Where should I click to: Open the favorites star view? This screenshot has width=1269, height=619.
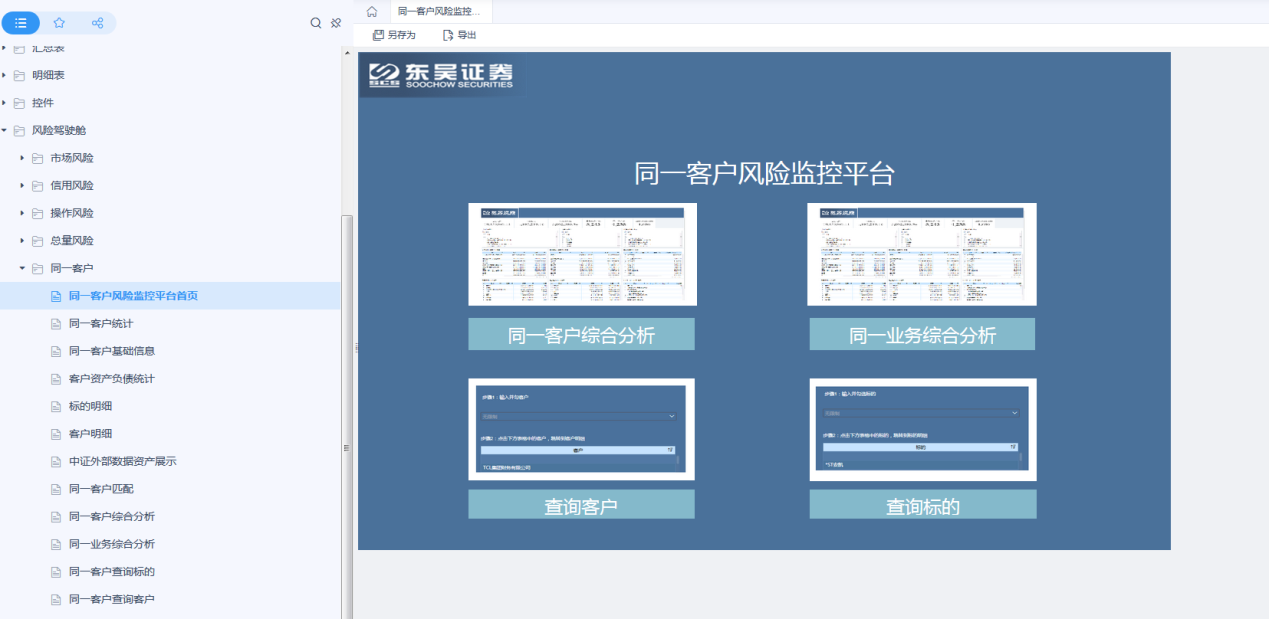coord(59,23)
